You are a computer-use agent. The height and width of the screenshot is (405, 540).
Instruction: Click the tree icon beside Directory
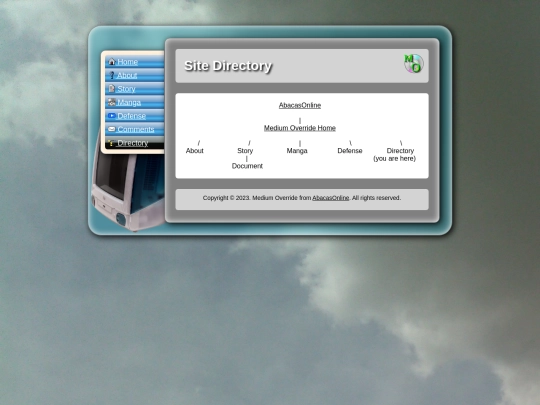coord(111,143)
